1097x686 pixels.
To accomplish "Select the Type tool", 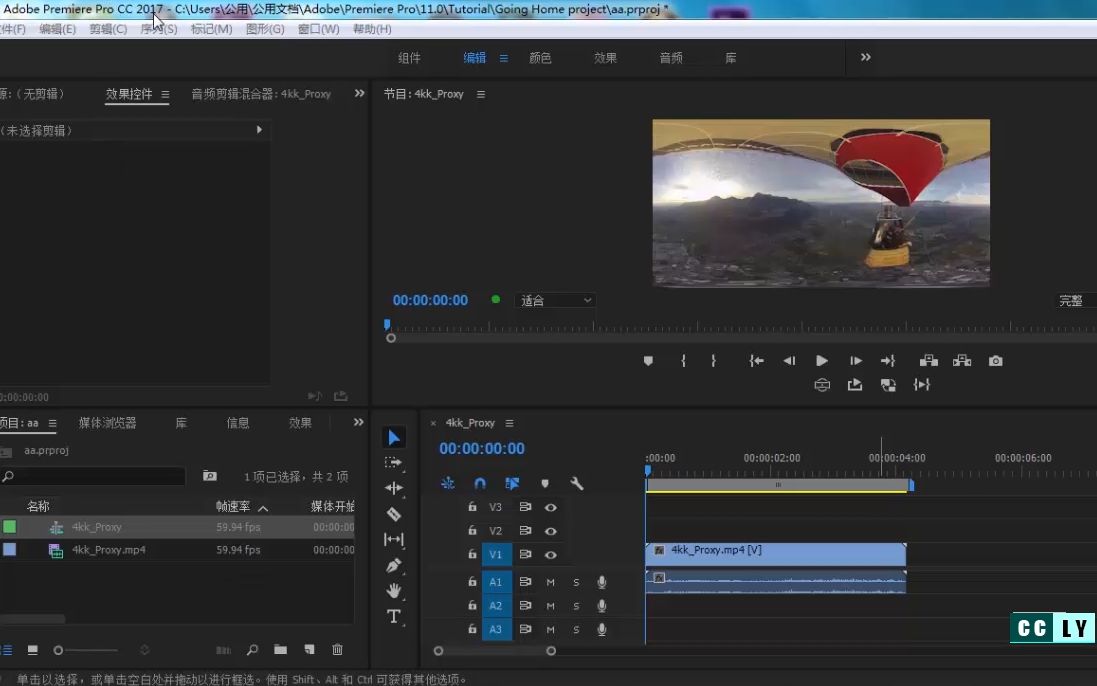I will coord(394,617).
